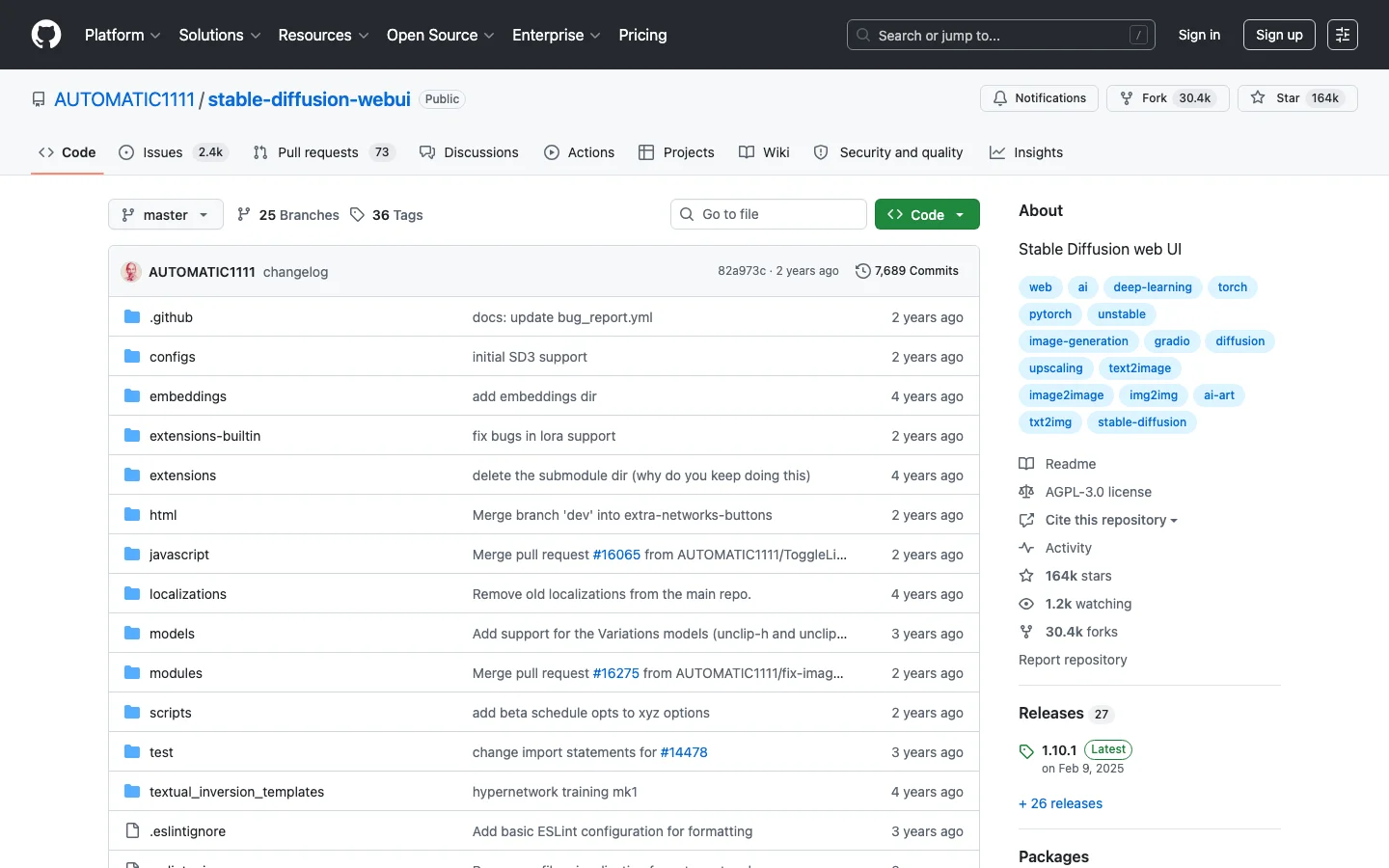This screenshot has width=1389, height=868.
Task: View 7,689 Commits history
Action: coord(907,271)
